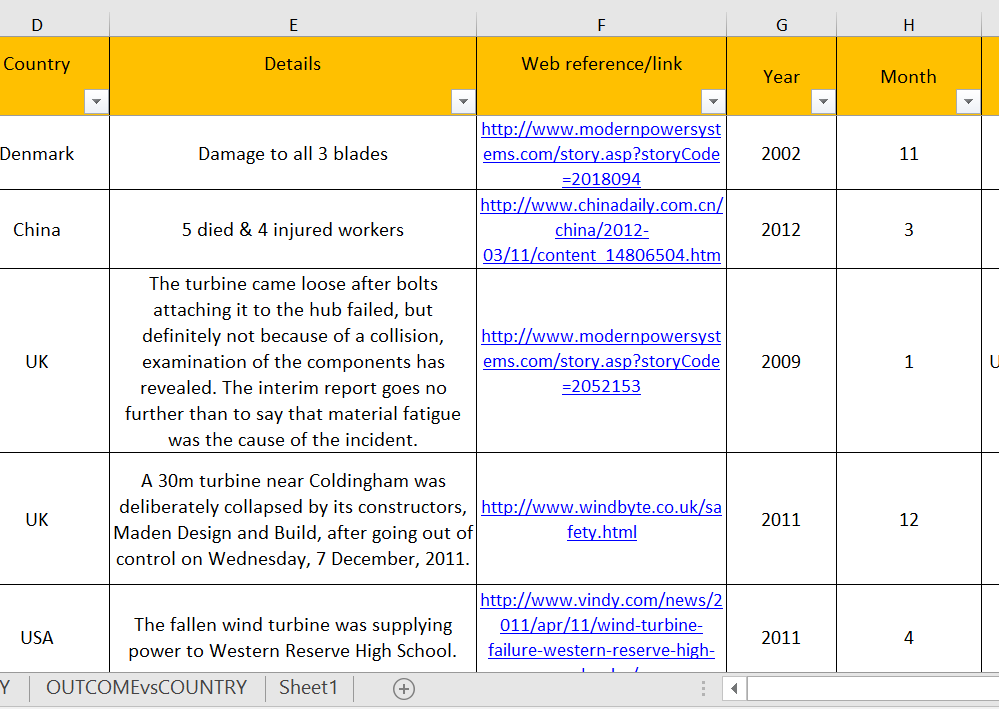999x709 pixels.
Task: Click the Month header cell
Action: [x=909, y=76]
